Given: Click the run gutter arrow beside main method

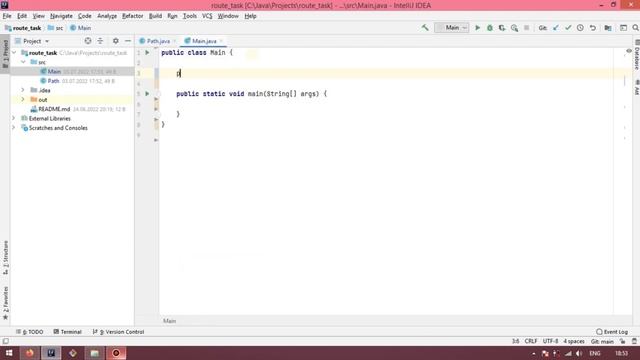Looking at the screenshot, I should click(x=147, y=93).
